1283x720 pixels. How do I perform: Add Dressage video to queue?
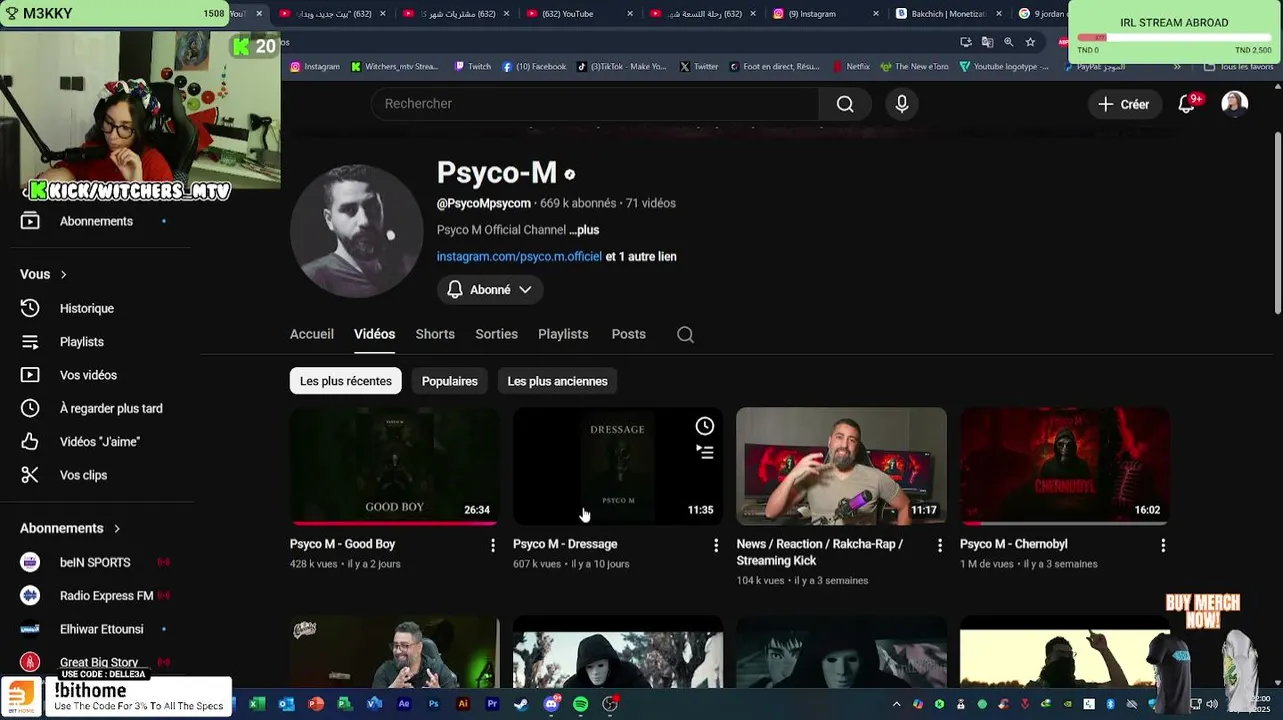pyautogui.click(x=705, y=452)
